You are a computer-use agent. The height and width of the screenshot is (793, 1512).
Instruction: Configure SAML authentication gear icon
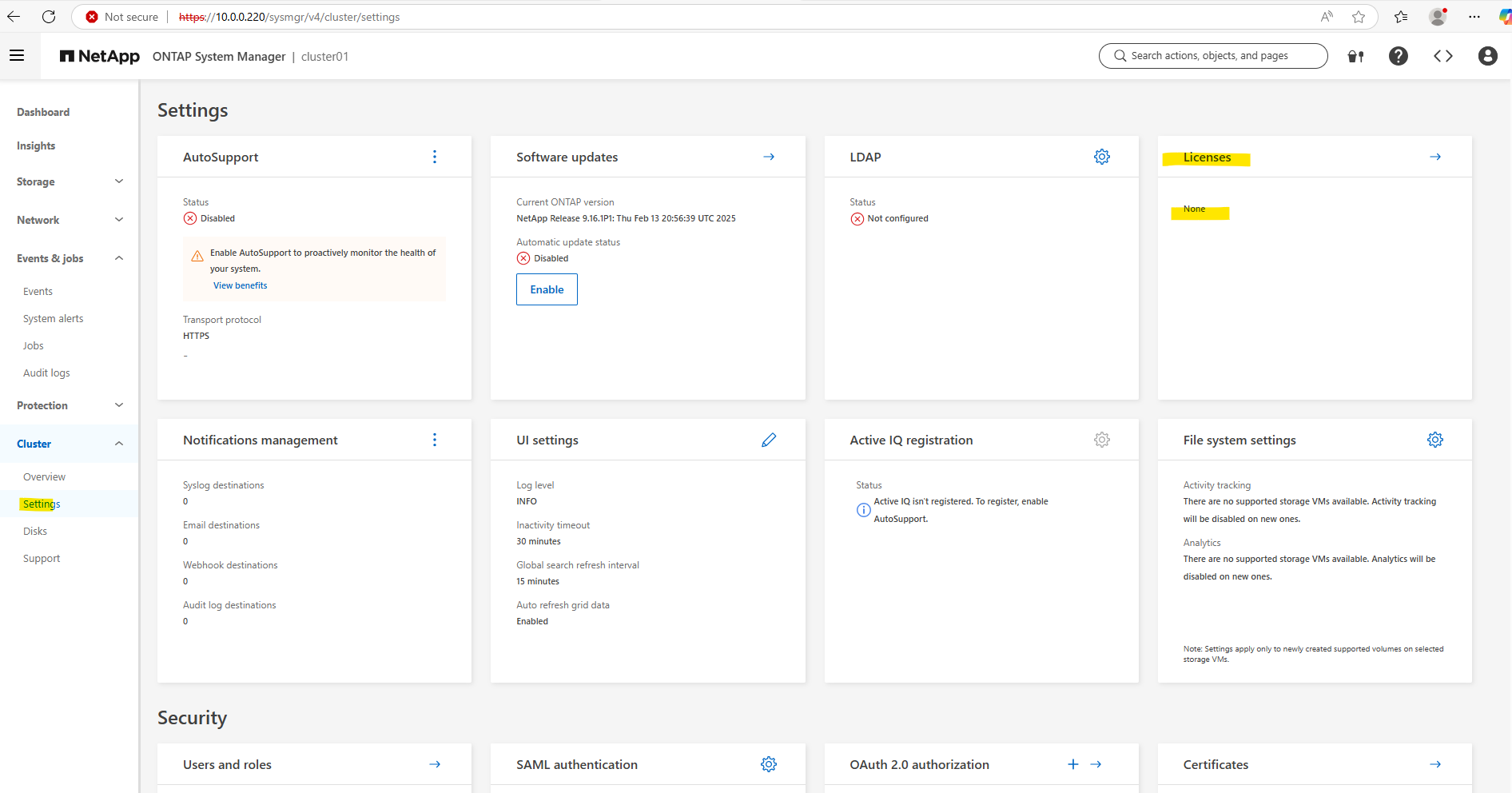point(769,764)
